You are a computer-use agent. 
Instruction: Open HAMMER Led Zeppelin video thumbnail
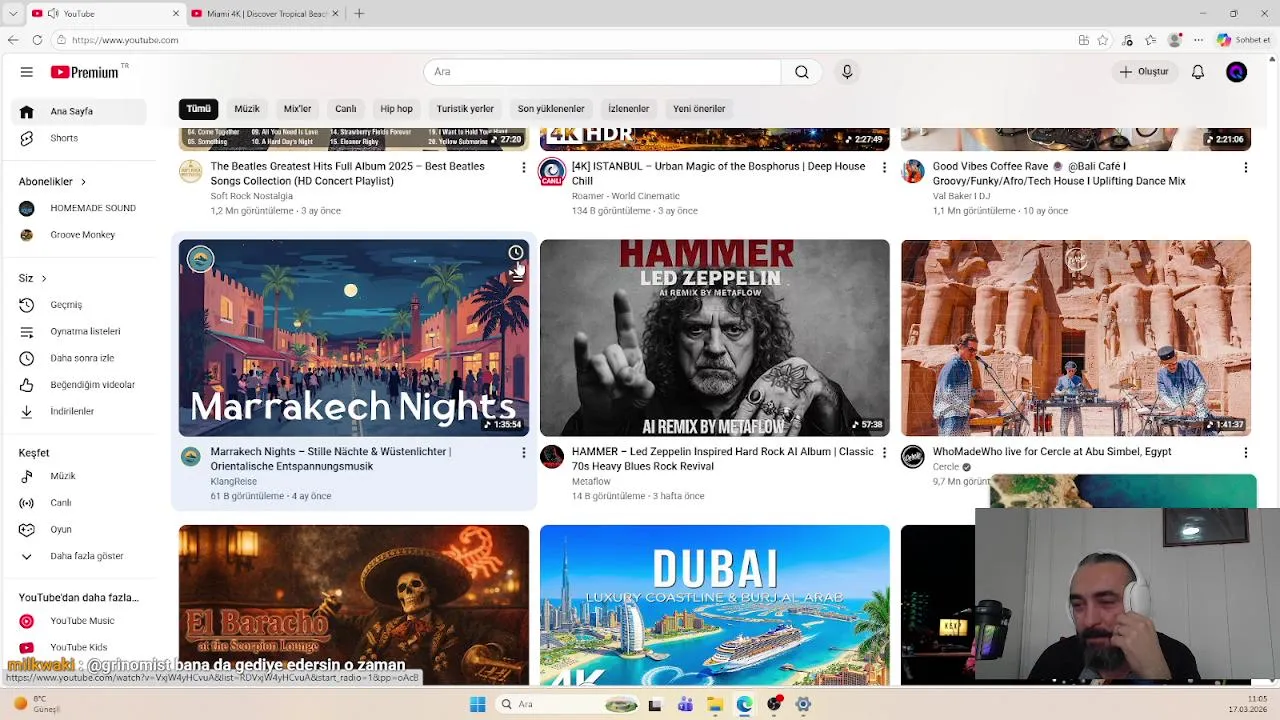click(715, 338)
